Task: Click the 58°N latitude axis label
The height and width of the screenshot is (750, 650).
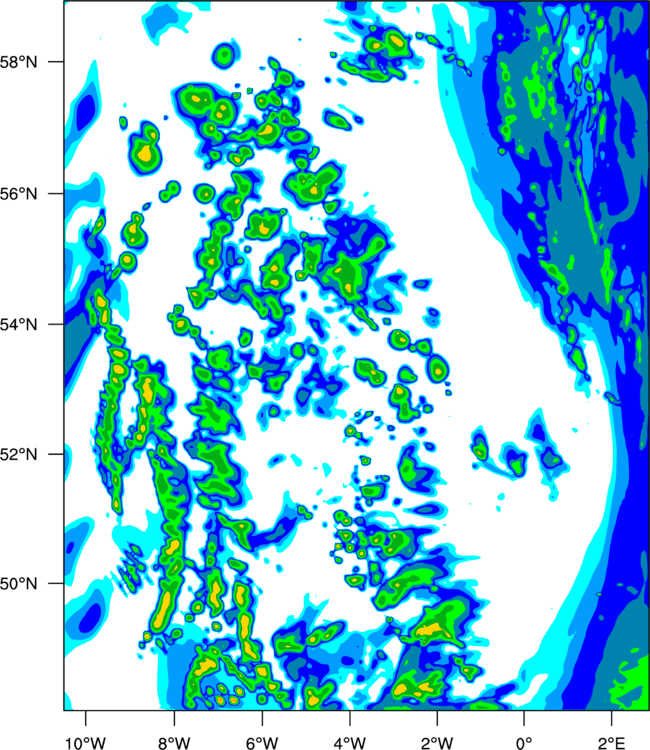Action: pyautogui.click(x=19, y=62)
